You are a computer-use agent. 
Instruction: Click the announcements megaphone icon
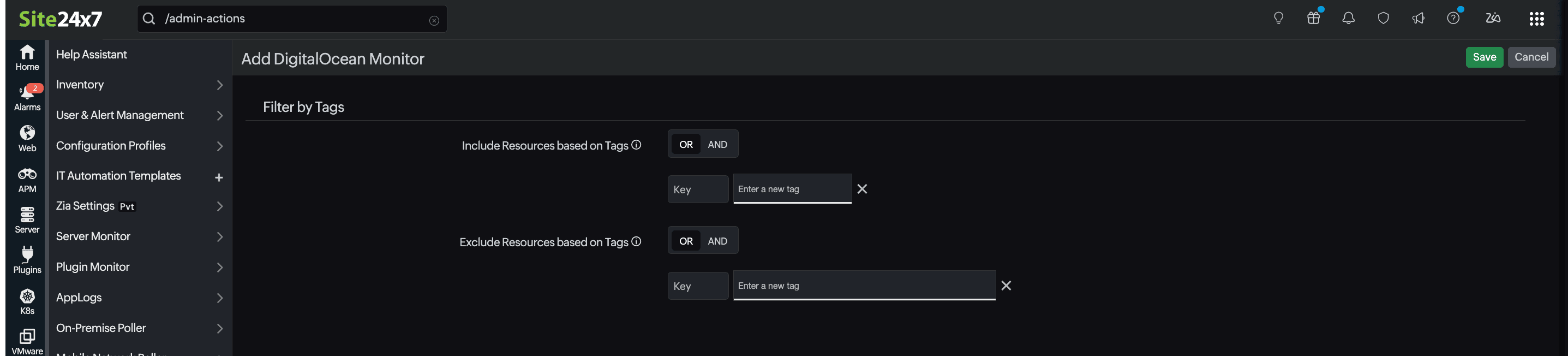click(x=1419, y=18)
